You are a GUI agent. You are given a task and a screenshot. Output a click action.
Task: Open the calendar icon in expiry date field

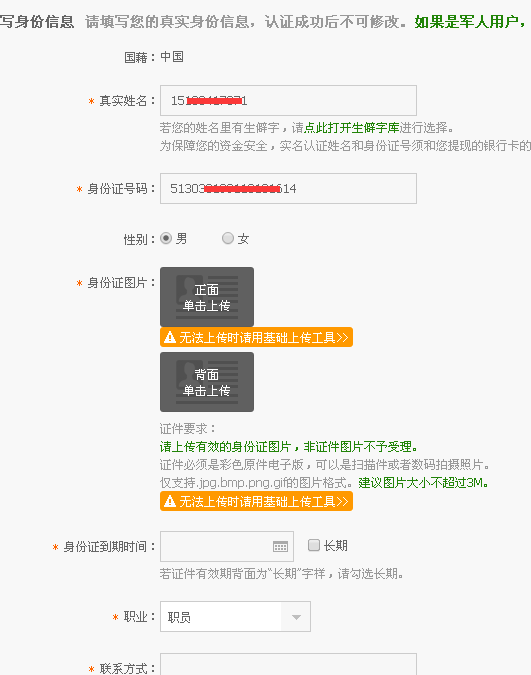280,546
